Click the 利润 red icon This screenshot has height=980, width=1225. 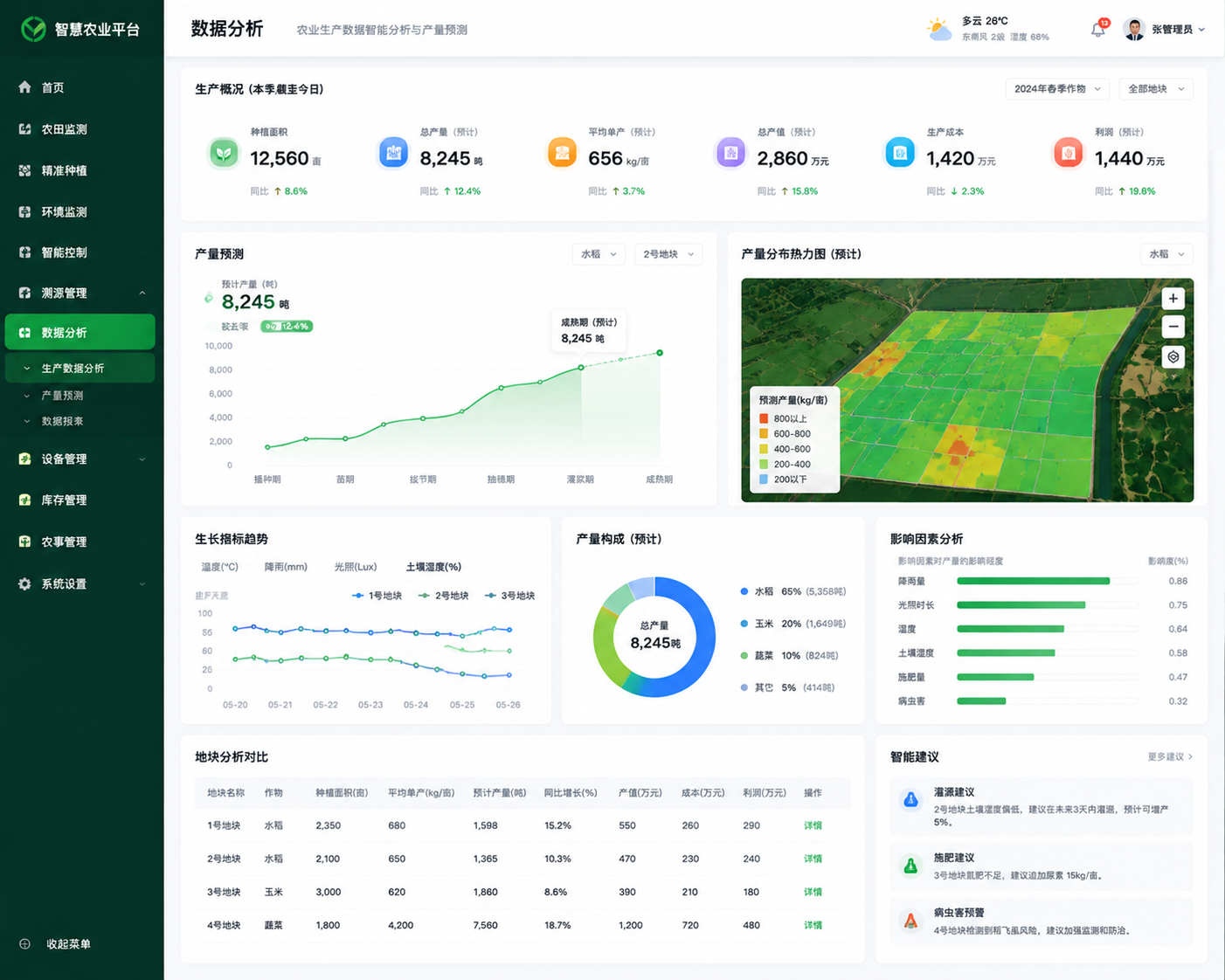[1068, 153]
